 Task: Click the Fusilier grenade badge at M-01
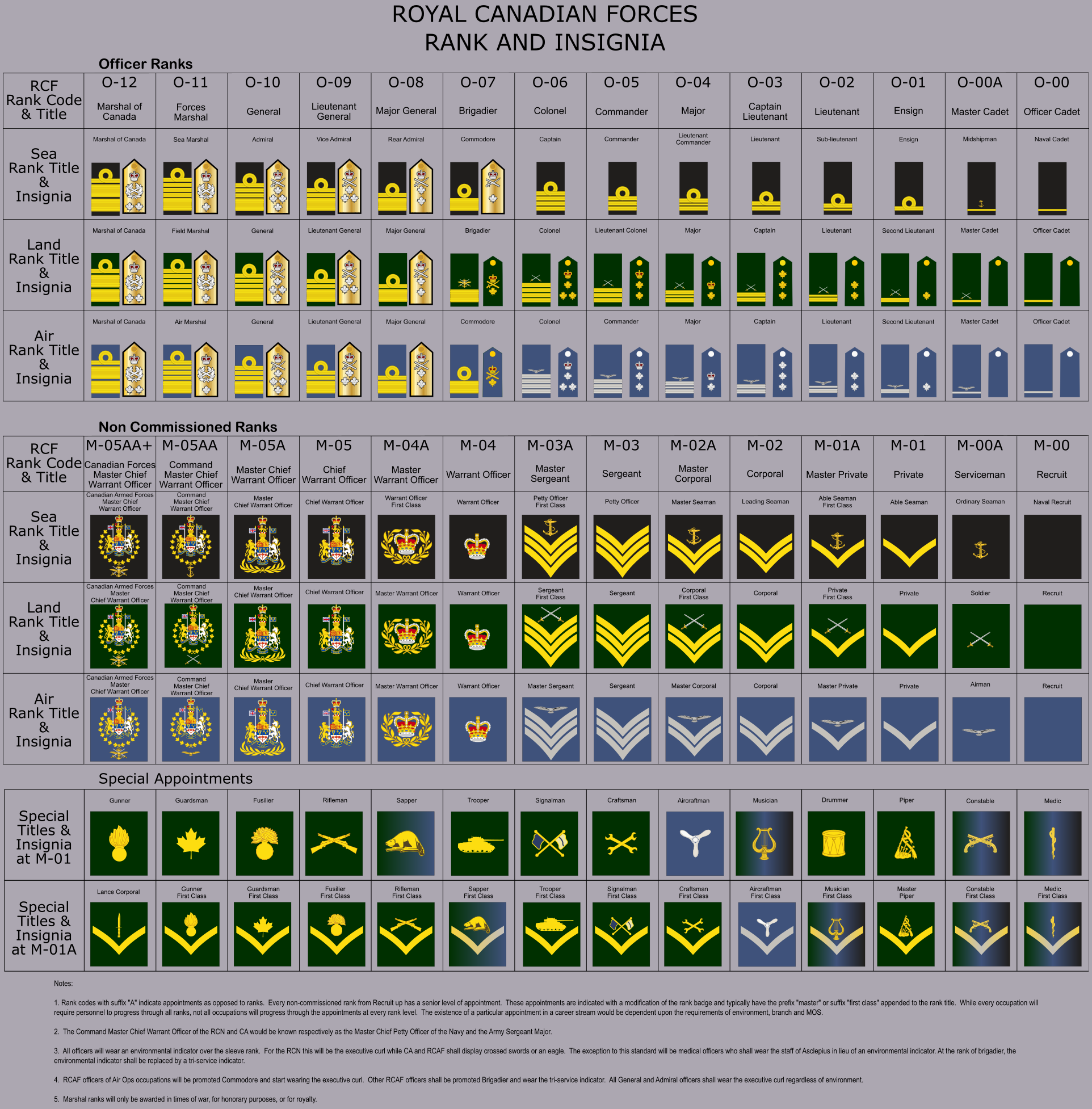tap(263, 843)
